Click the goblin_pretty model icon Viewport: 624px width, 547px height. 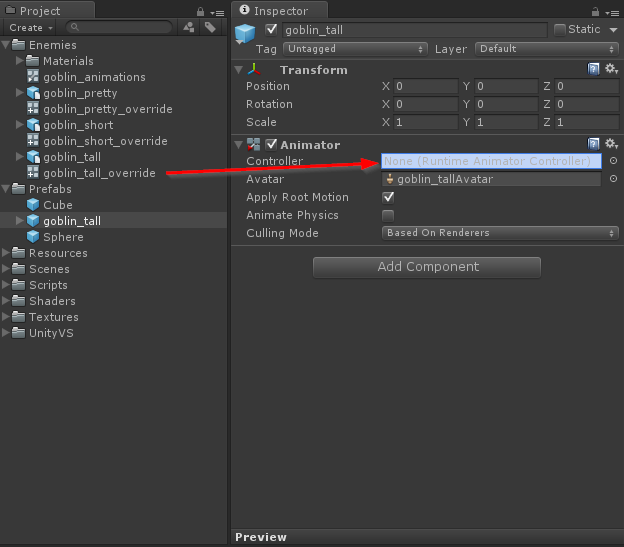coord(33,92)
